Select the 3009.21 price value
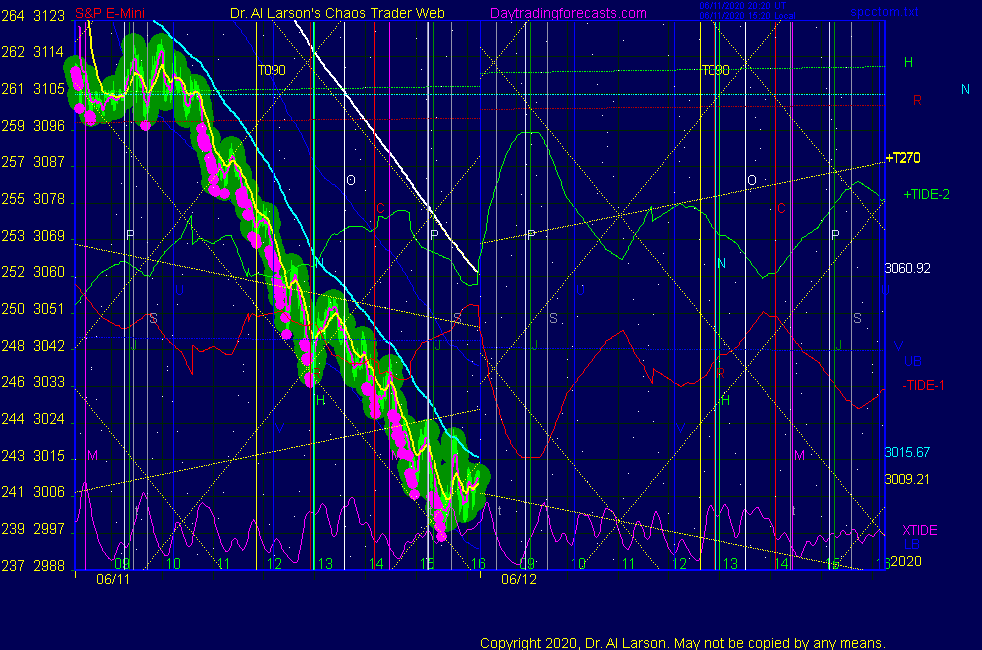This screenshot has height=650, width=982. click(x=907, y=479)
